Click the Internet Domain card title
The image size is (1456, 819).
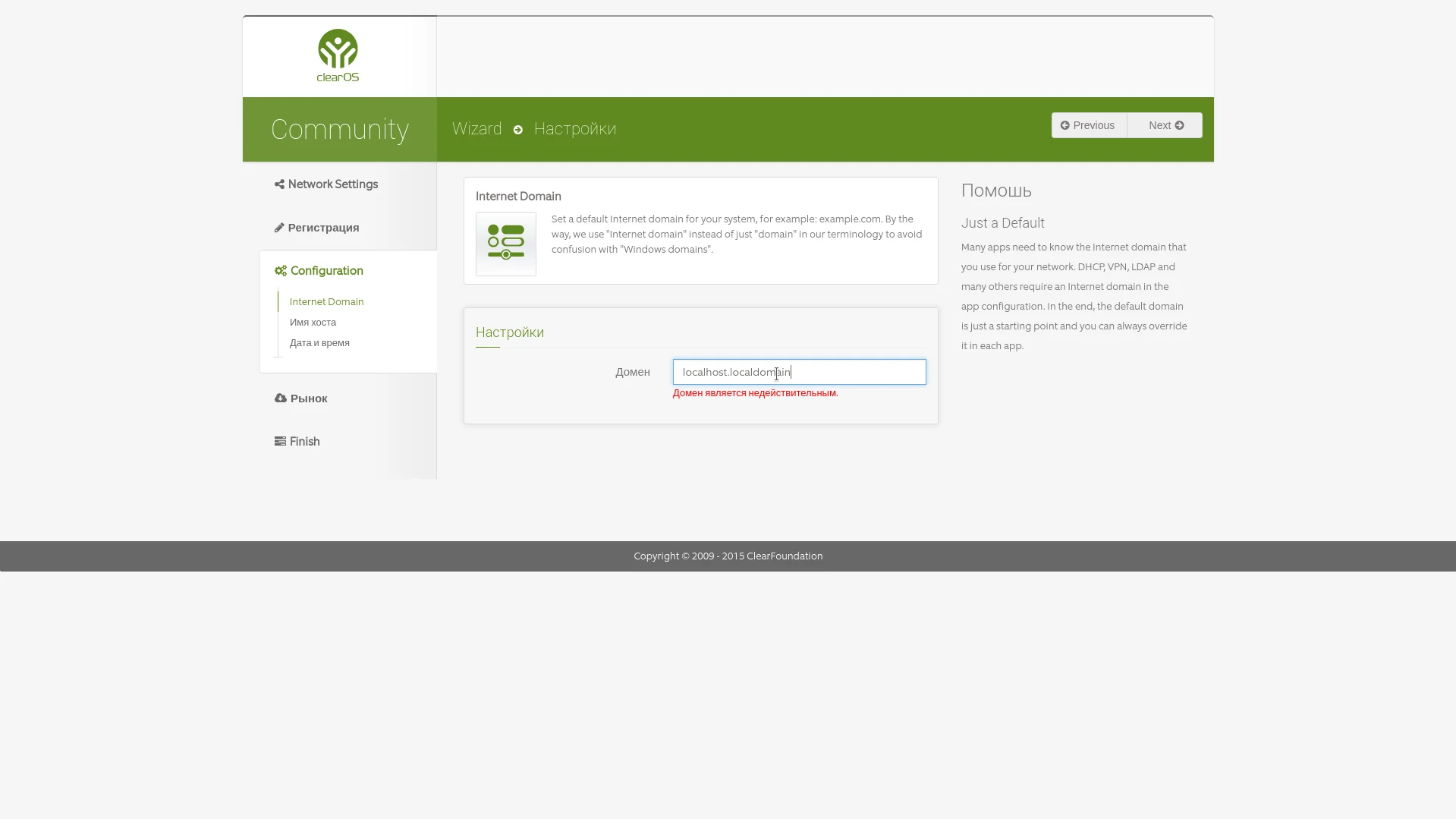[518, 197]
